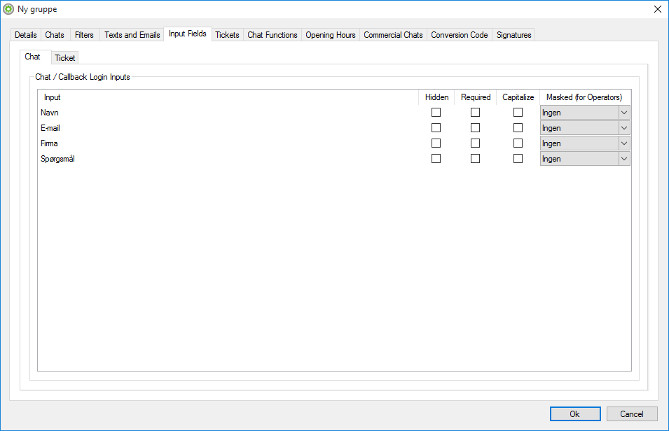Mark Spørgsmål as Required
This screenshot has height=431, width=669.
pos(475,159)
